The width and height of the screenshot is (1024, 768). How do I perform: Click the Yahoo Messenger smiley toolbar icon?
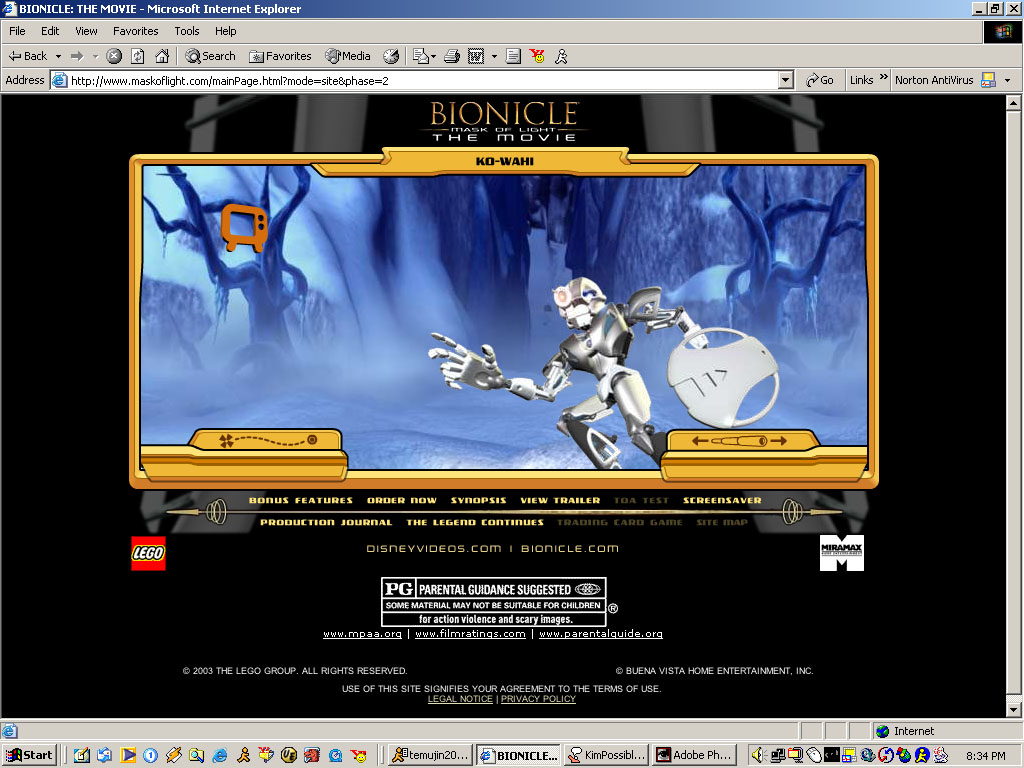point(537,56)
